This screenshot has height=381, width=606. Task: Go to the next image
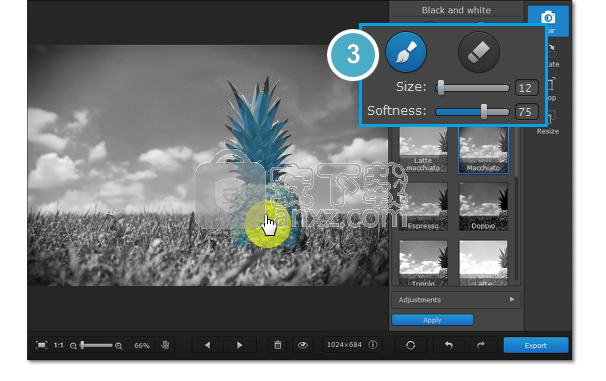(x=240, y=345)
